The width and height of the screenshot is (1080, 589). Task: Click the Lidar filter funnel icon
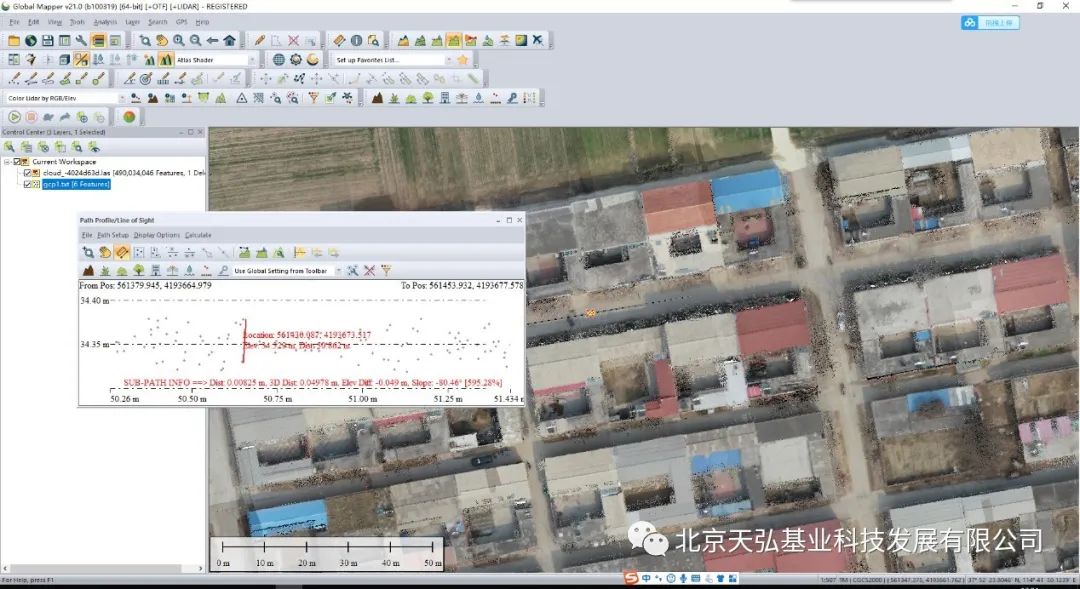tap(313, 99)
